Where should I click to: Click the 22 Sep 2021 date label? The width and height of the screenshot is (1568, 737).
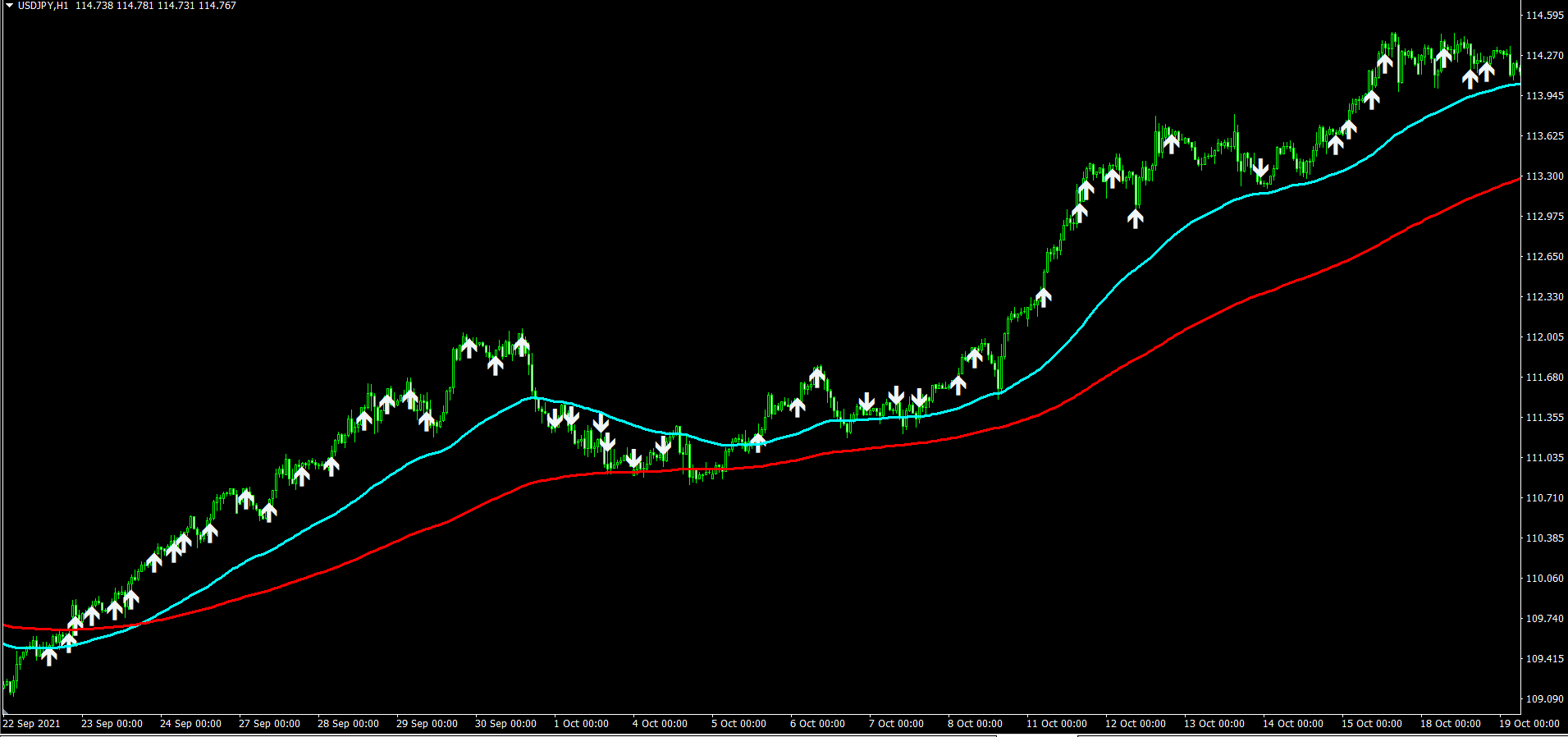pos(31,724)
